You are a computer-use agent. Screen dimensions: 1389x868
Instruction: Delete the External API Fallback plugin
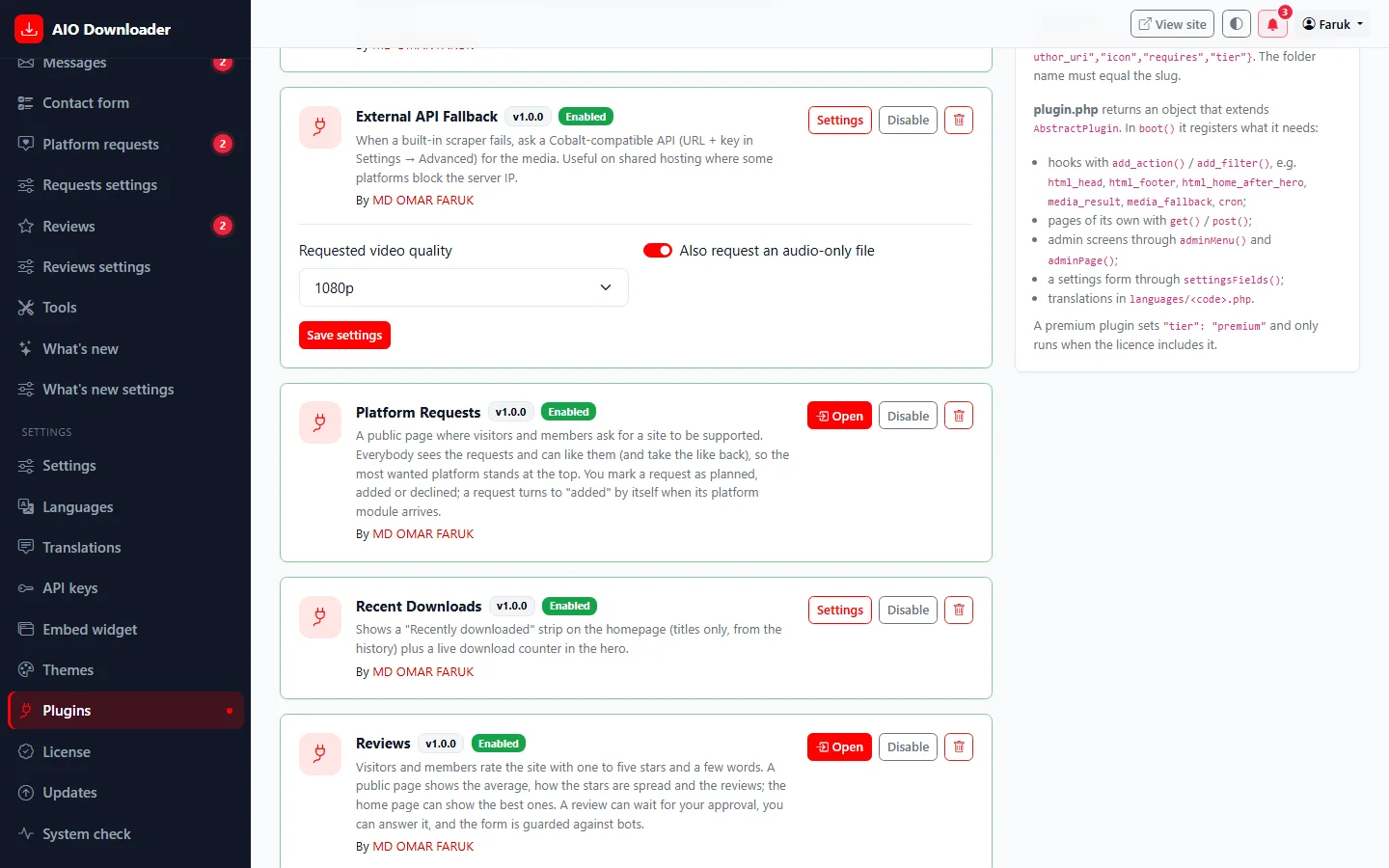point(959,121)
